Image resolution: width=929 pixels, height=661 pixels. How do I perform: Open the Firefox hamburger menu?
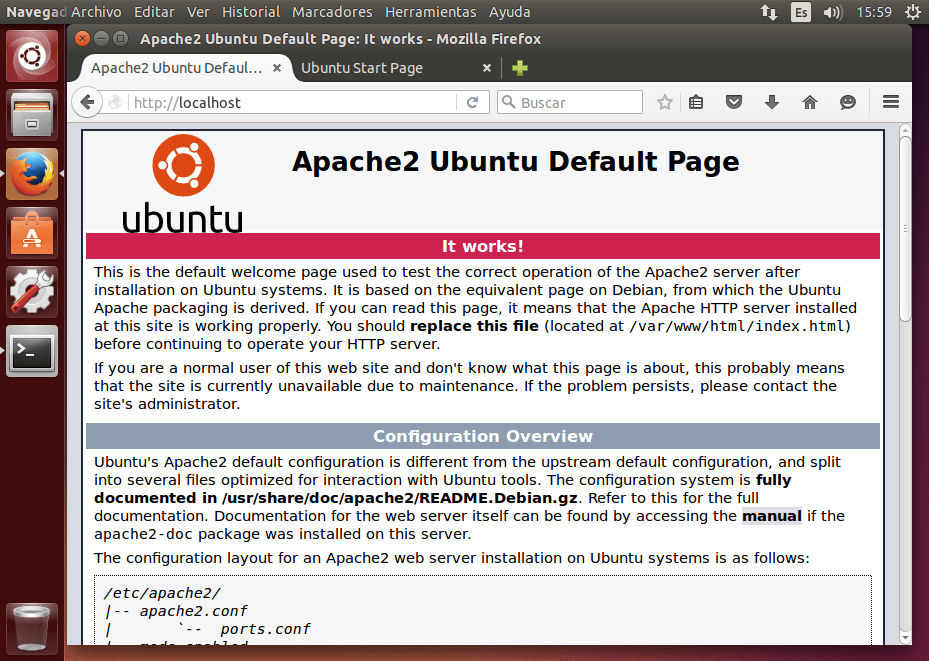[x=891, y=102]
